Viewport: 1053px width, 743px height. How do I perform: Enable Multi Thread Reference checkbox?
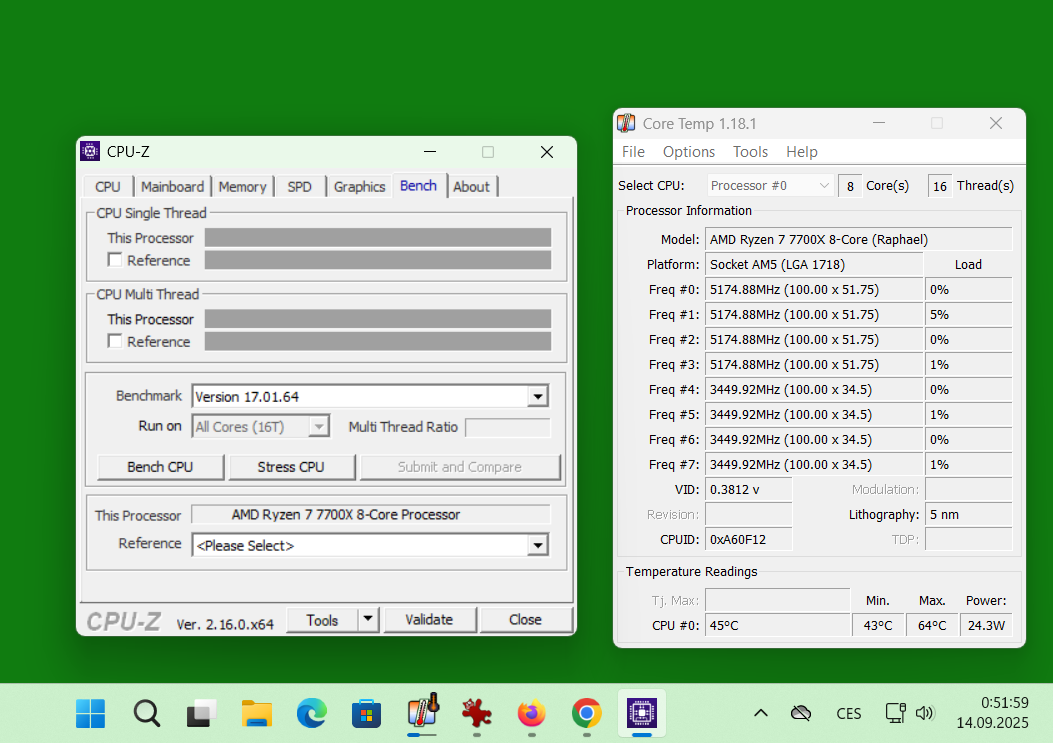115,341
